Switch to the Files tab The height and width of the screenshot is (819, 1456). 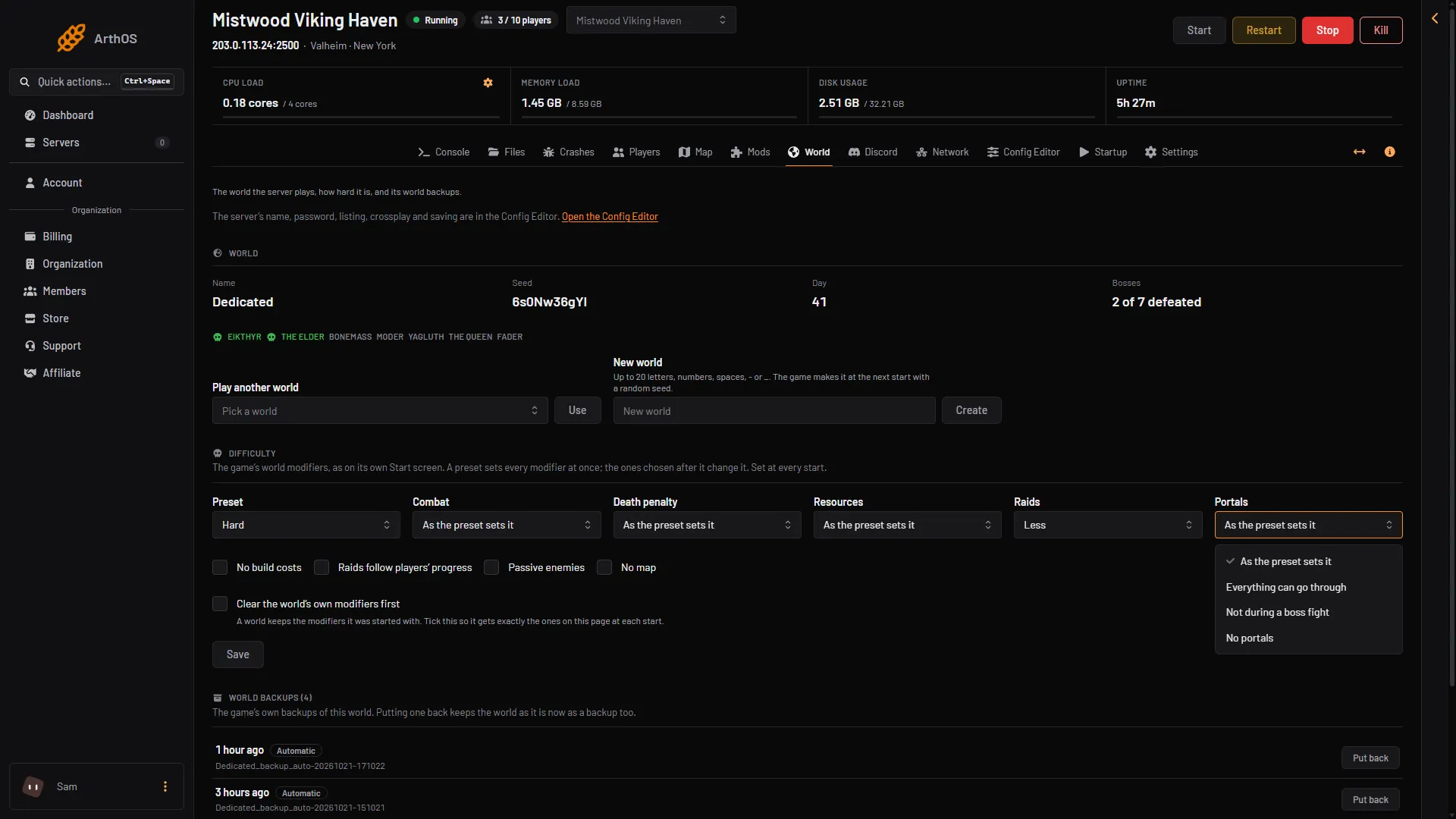[507, 152]
